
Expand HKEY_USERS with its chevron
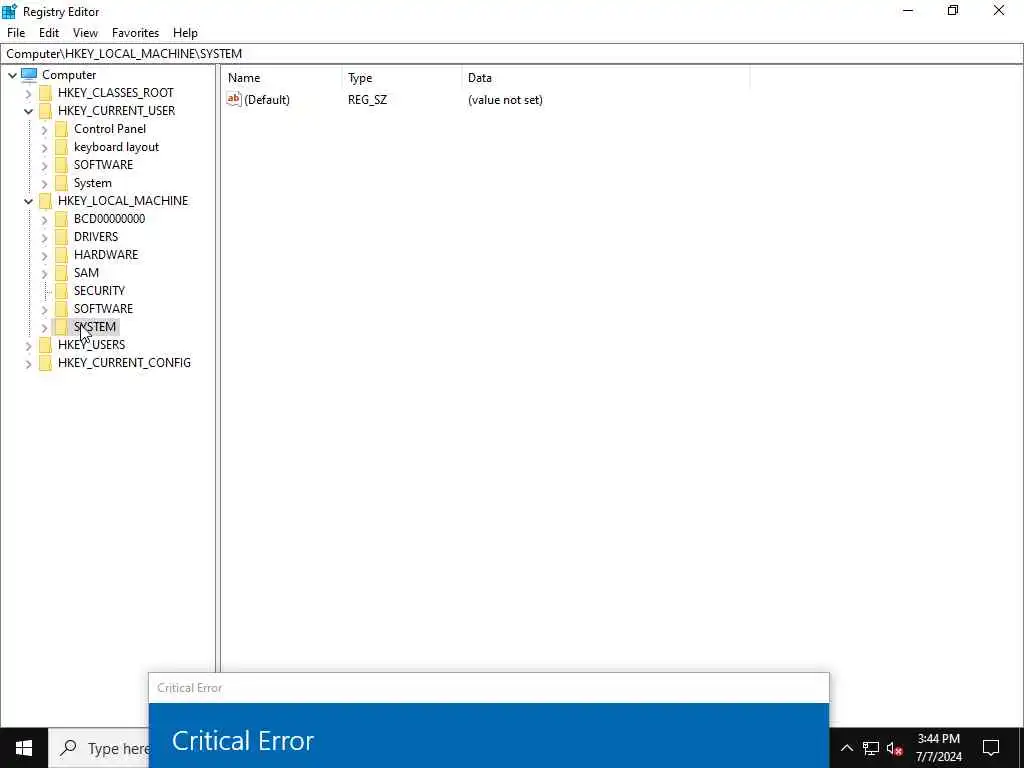click(28, 345)
